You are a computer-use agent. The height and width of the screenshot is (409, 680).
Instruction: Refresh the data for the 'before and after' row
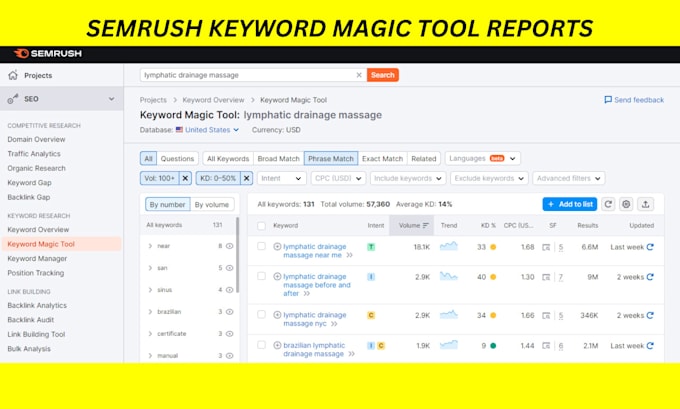coord(650,277)
